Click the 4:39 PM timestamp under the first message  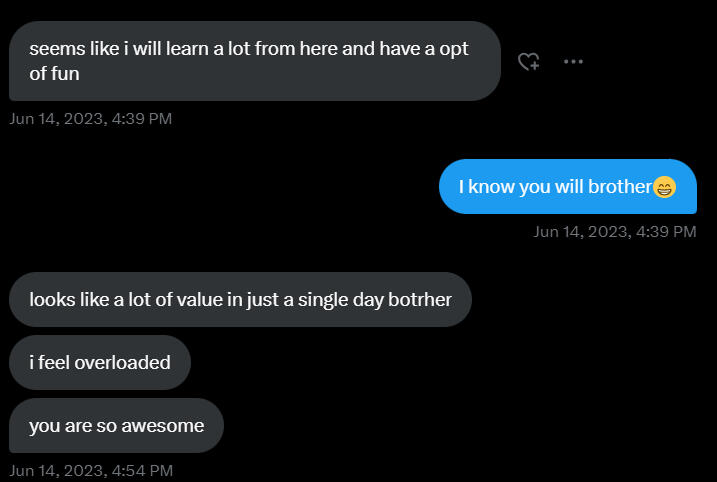[x=90, y=119]
